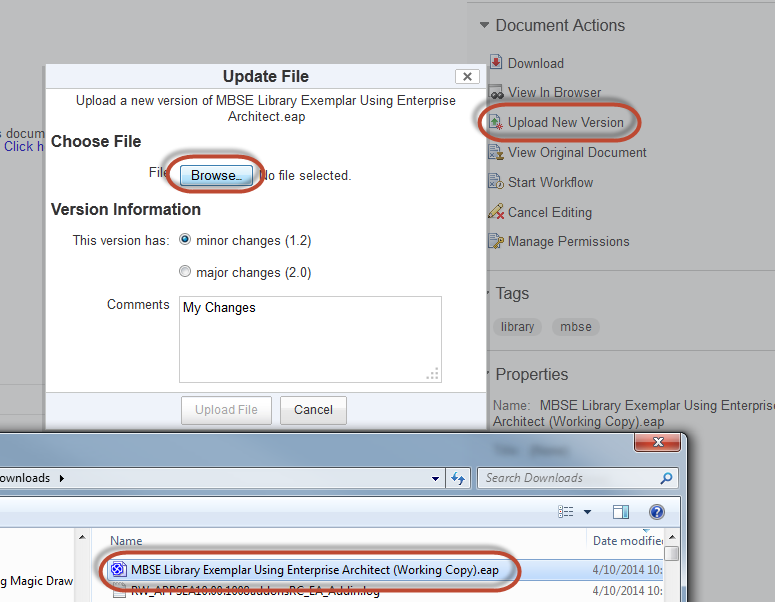Click the navigation pane scroll up arrow

point(82,537)
